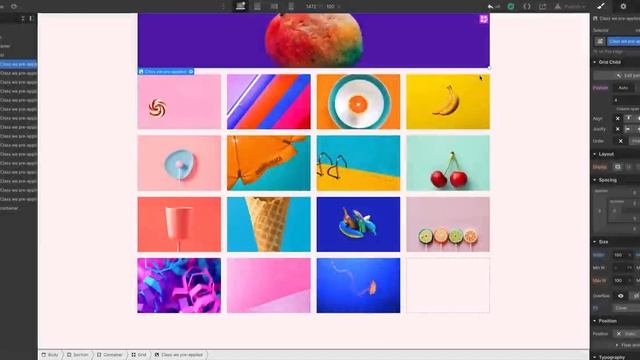The width and height of the screenshot is (640, 360).
Task: Switch to mobile portrait breakpoint icon
Action: click(291, 6)
